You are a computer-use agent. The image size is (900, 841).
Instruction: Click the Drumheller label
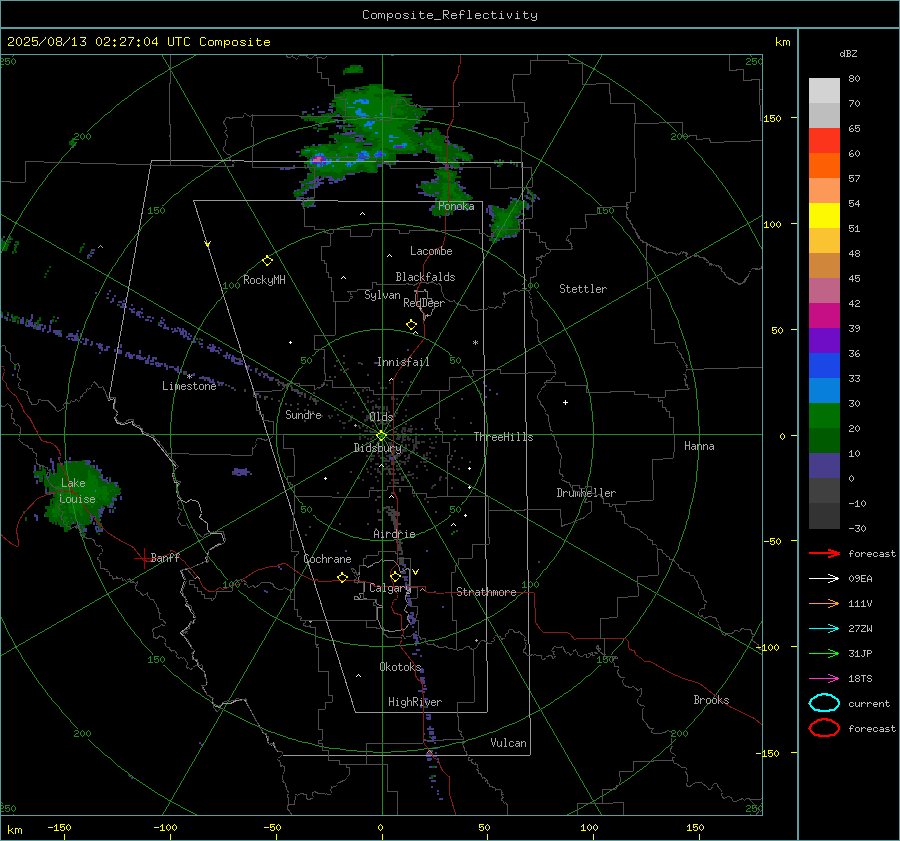point(586,493)
